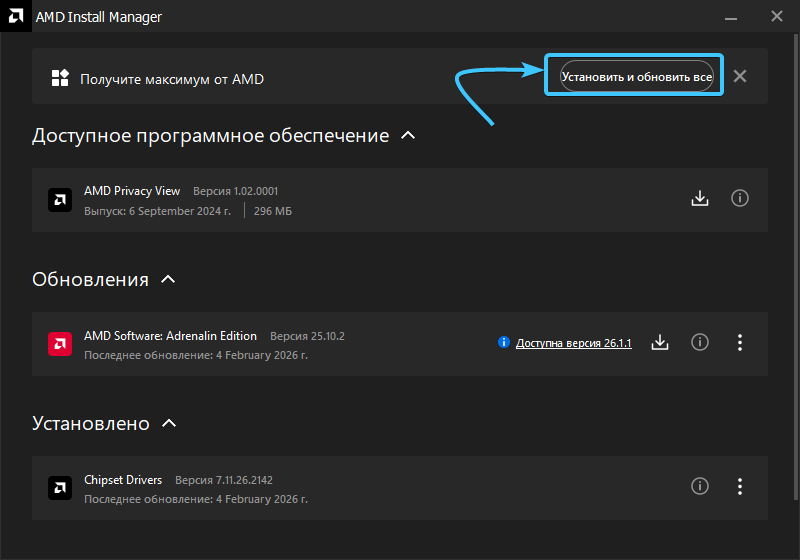View Chipset Drivers information
The width and height of the screenshot is (800, 560).
(x=700, y=487)
